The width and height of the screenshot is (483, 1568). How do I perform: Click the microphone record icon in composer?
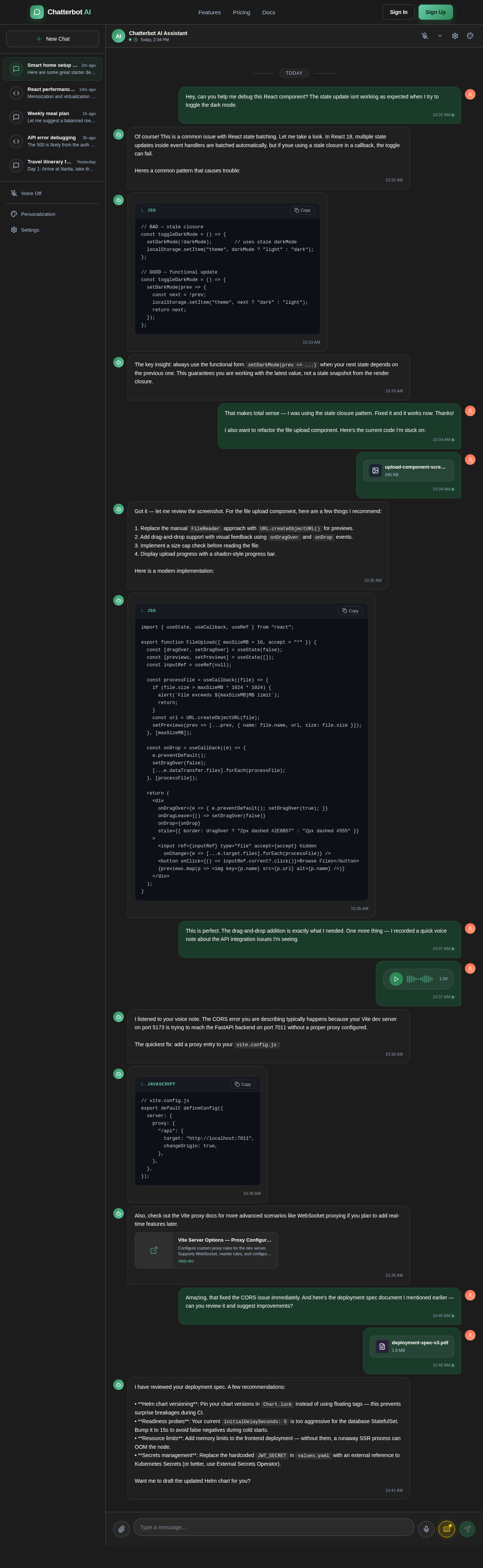(x=426, y=1529)
